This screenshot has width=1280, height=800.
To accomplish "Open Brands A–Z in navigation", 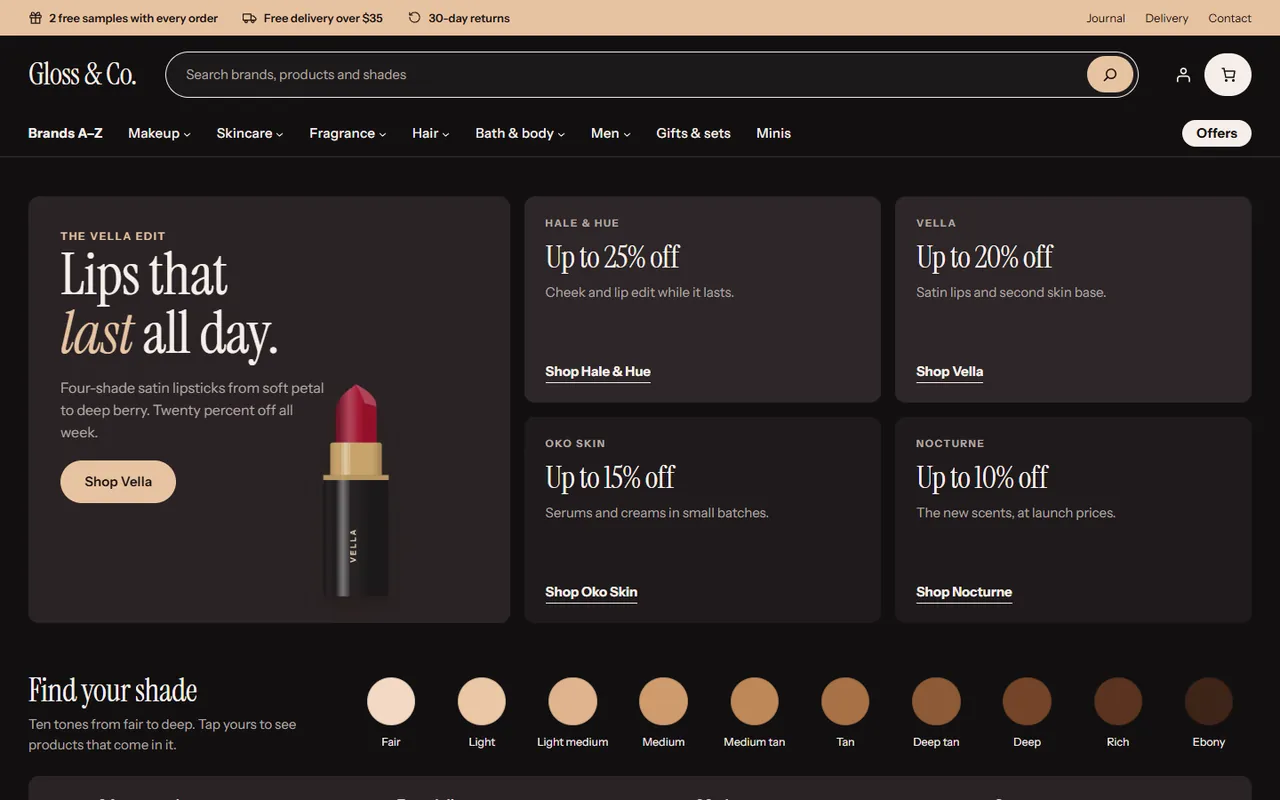I will (x=65, y=133).
